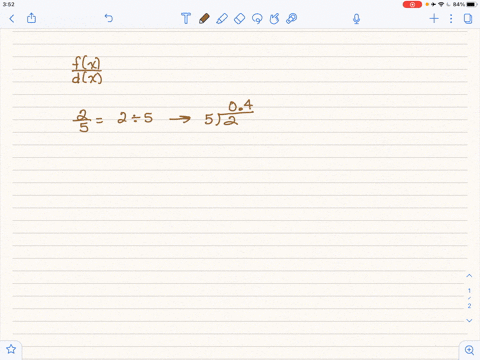
Task: Select the Text tool
Action: [x=186, y=18]
